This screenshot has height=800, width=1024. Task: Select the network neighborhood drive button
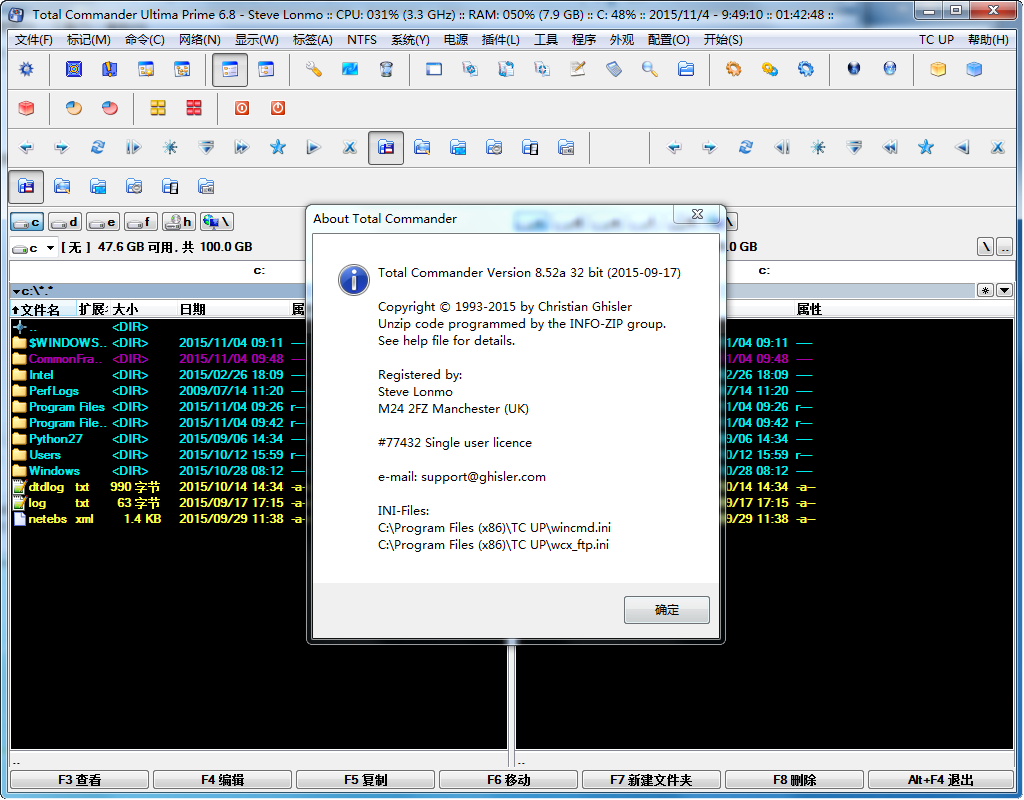[217, 222]
